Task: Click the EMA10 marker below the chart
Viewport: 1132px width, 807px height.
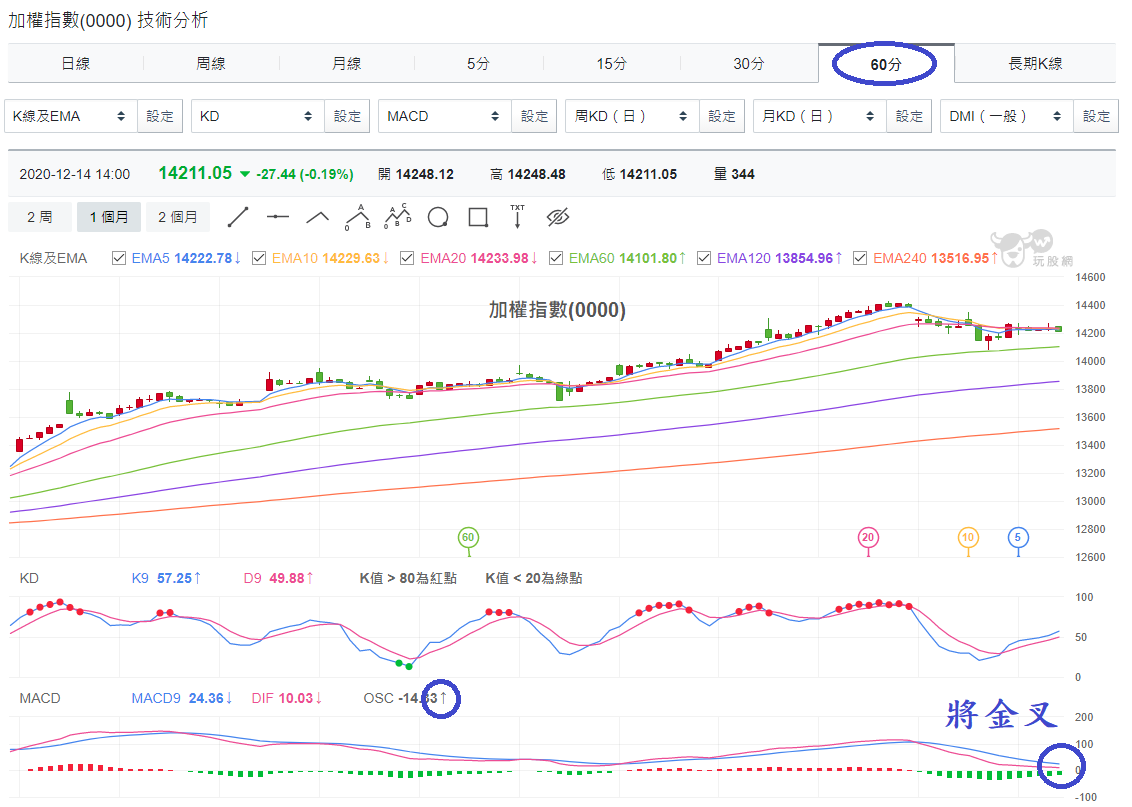Action: click(x=968, y=538)
